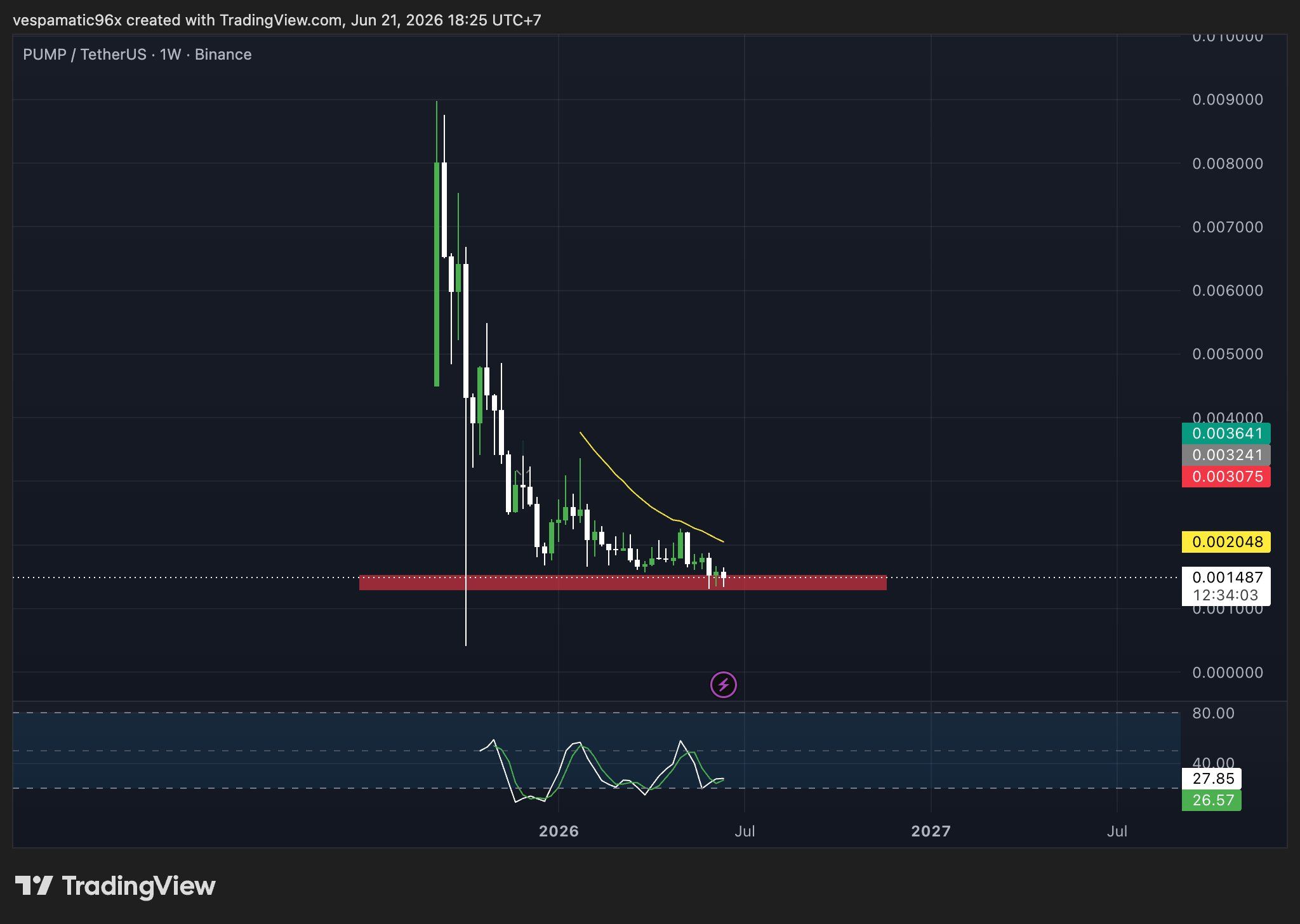Click the 2026 label on the time axis
The image size is (1300, 924).
(x=559, y=831)
